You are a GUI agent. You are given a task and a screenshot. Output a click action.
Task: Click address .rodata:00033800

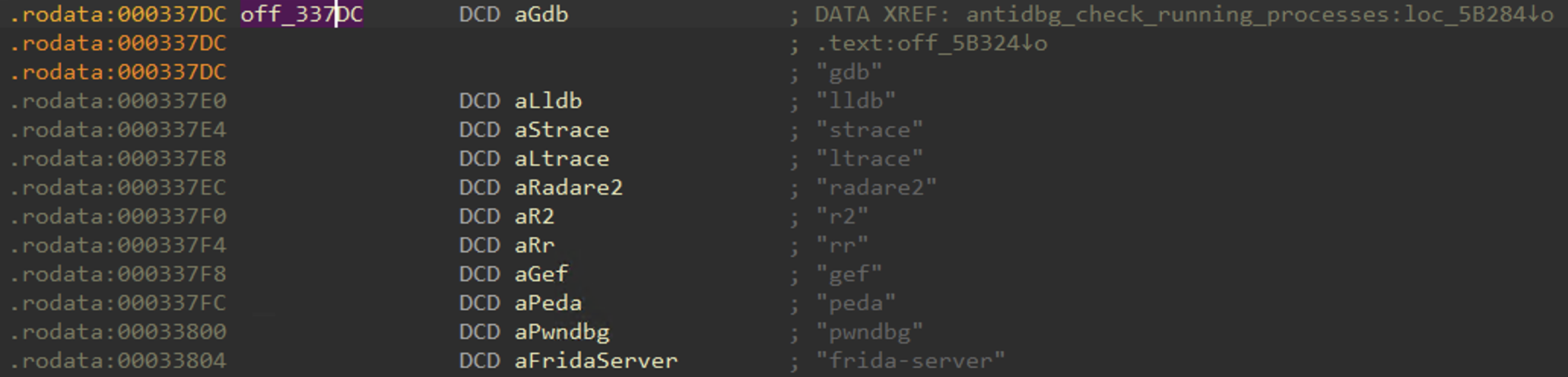tap(119, 331)
